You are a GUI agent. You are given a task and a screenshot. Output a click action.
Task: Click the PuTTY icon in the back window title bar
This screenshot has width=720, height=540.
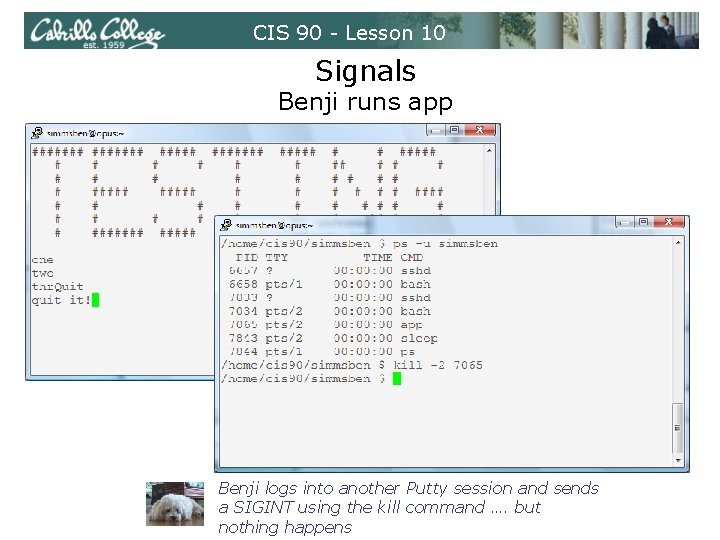coord(37,133)
